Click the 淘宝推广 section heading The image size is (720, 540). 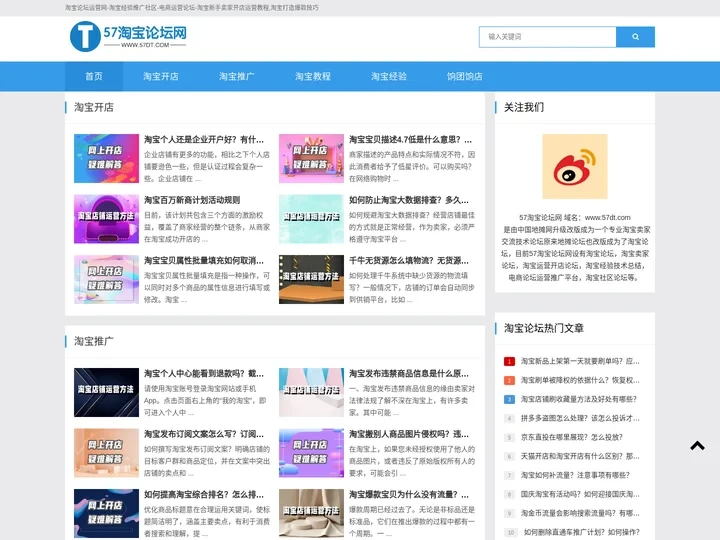94,341
